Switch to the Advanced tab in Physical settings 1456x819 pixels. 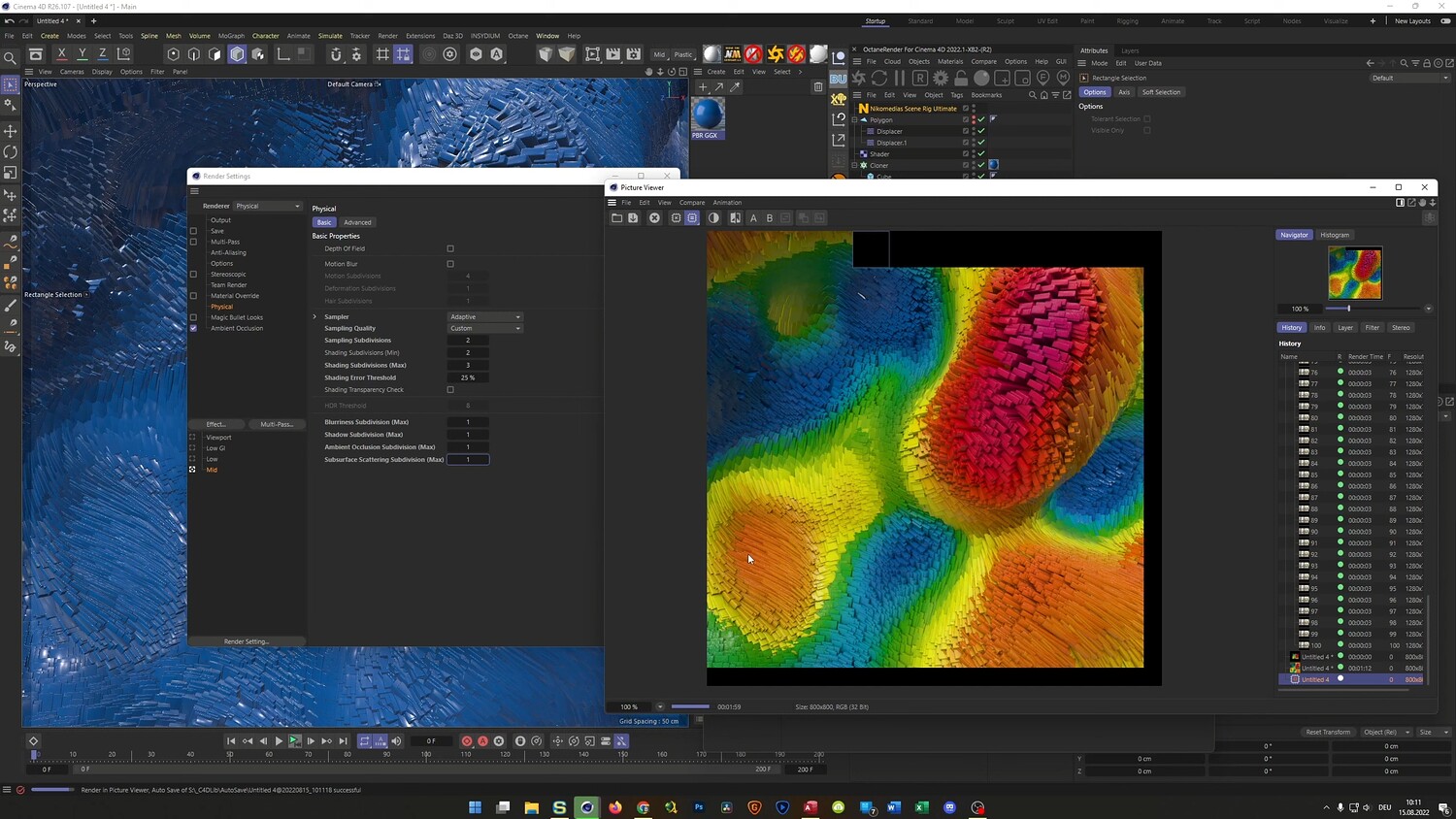[357, 222]
